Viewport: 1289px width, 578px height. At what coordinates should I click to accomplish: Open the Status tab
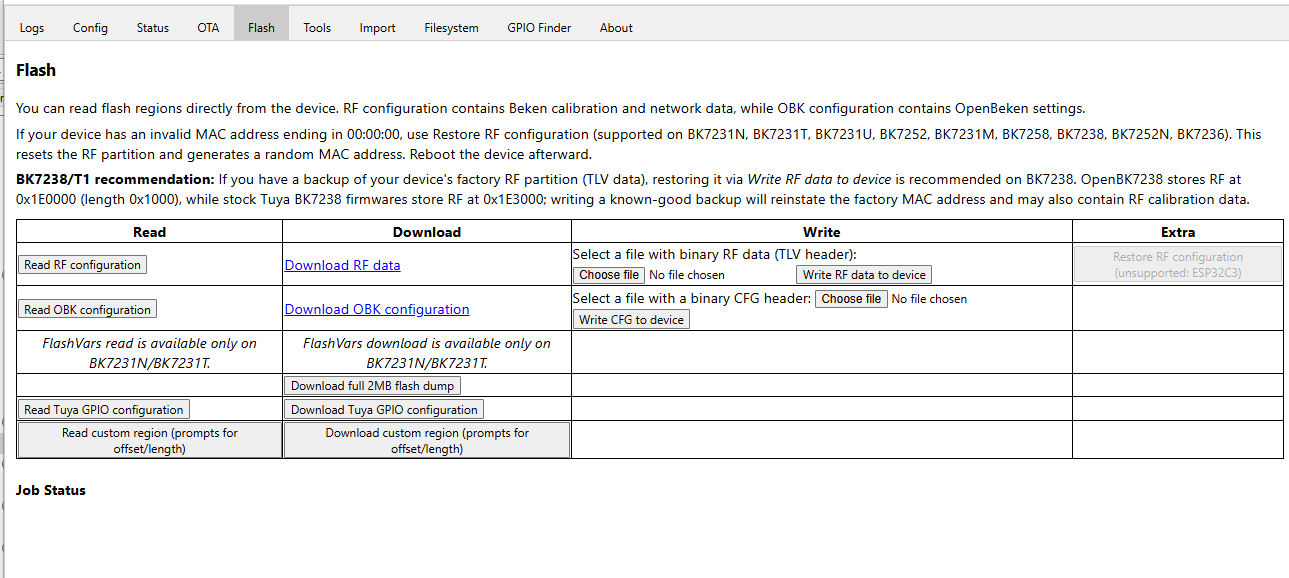coord(153,27)
